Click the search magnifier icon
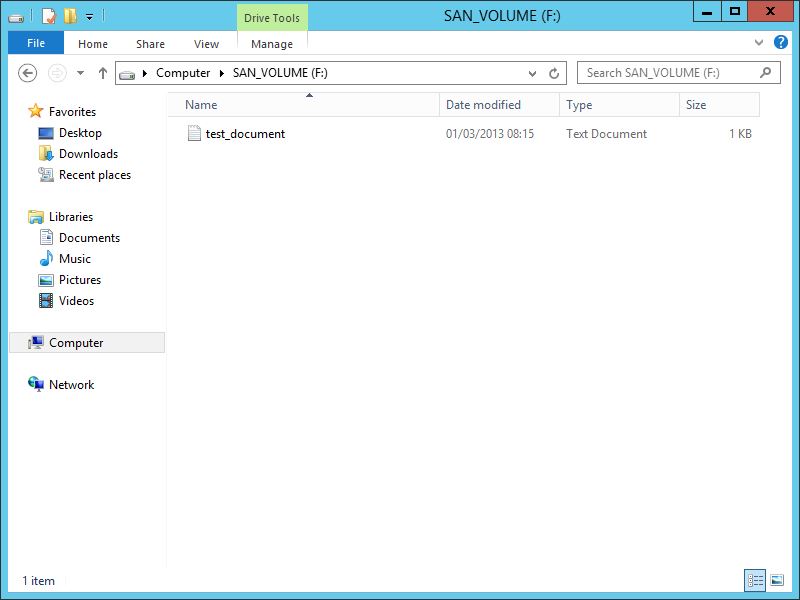The width and height of the screenshot is (800, 600). 766,73
